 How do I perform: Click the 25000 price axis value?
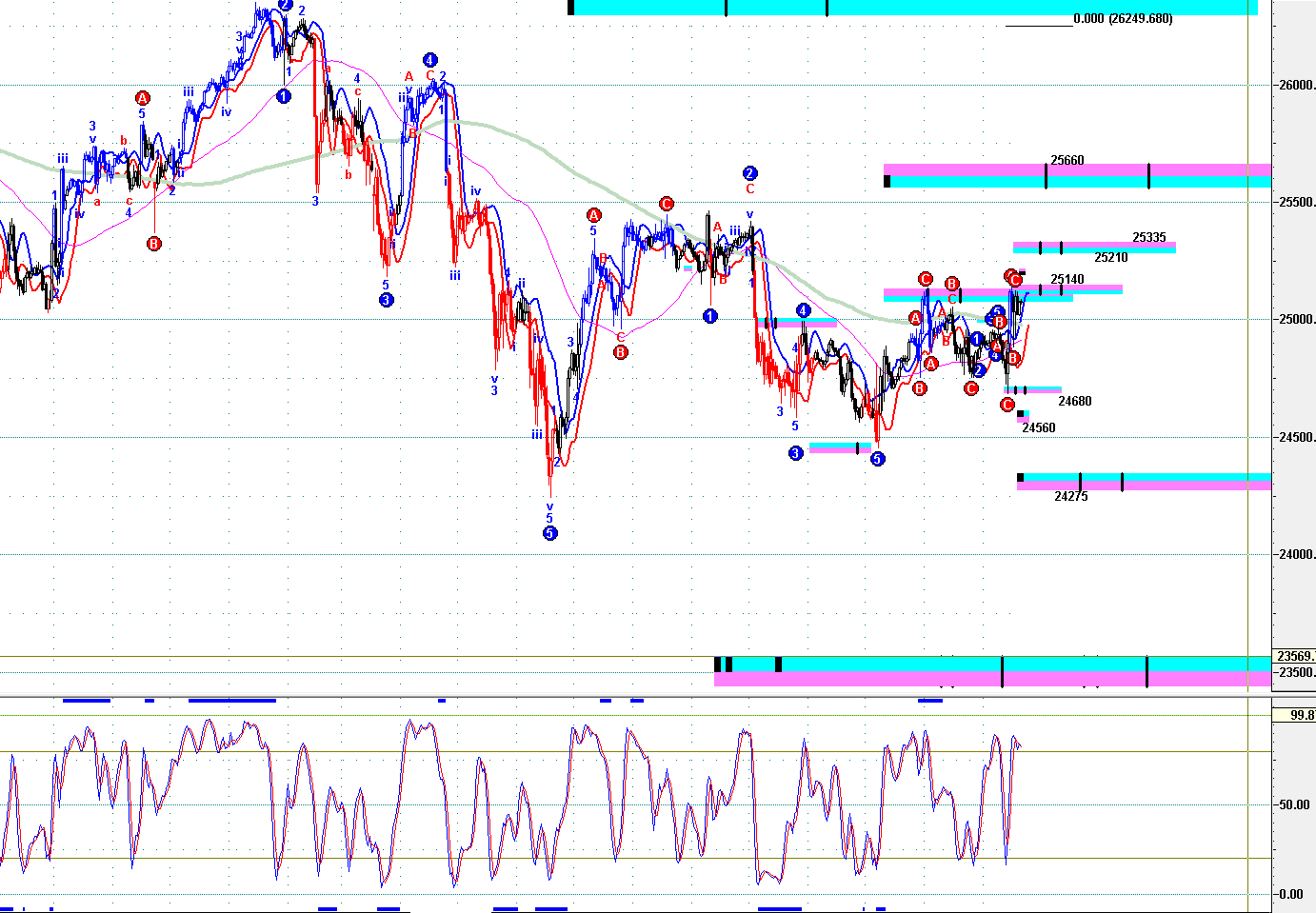tap(1297, 320)
